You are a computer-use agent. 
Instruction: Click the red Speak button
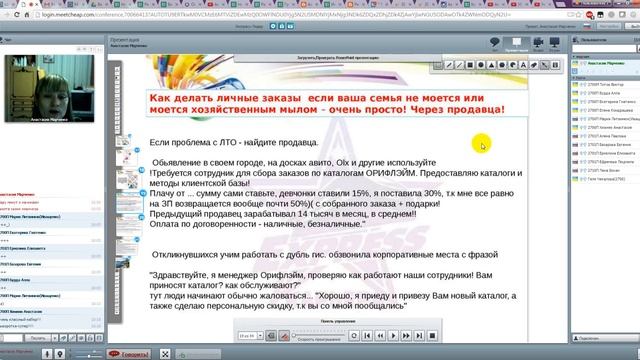point(129,354)
